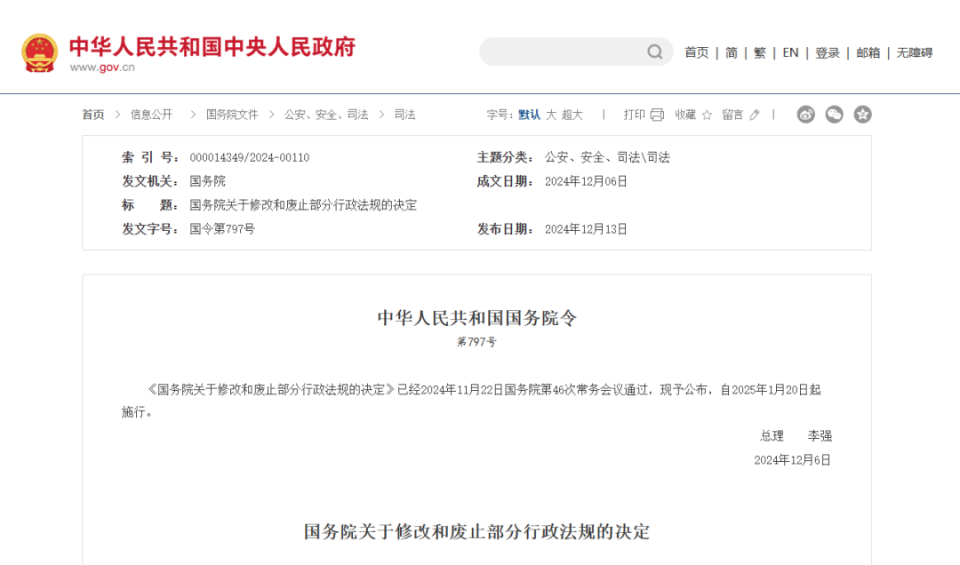Click the 打印 print text

point(634,114)
